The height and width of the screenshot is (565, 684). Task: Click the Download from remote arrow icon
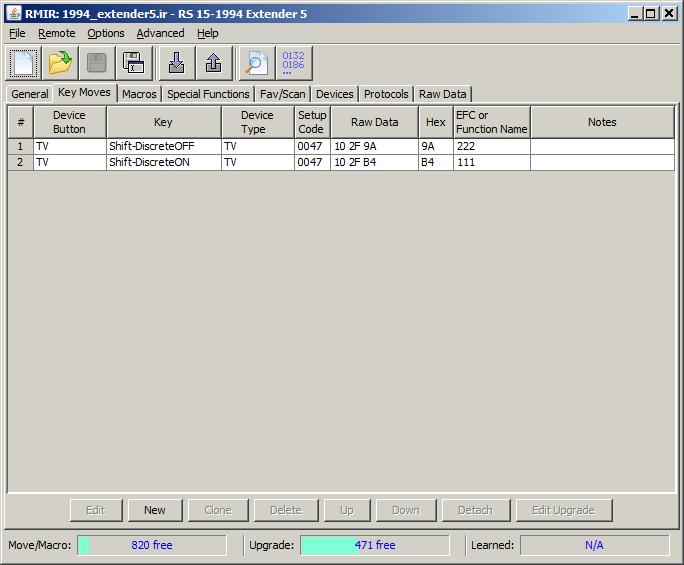pyautogui.click(x=176, y=63)
